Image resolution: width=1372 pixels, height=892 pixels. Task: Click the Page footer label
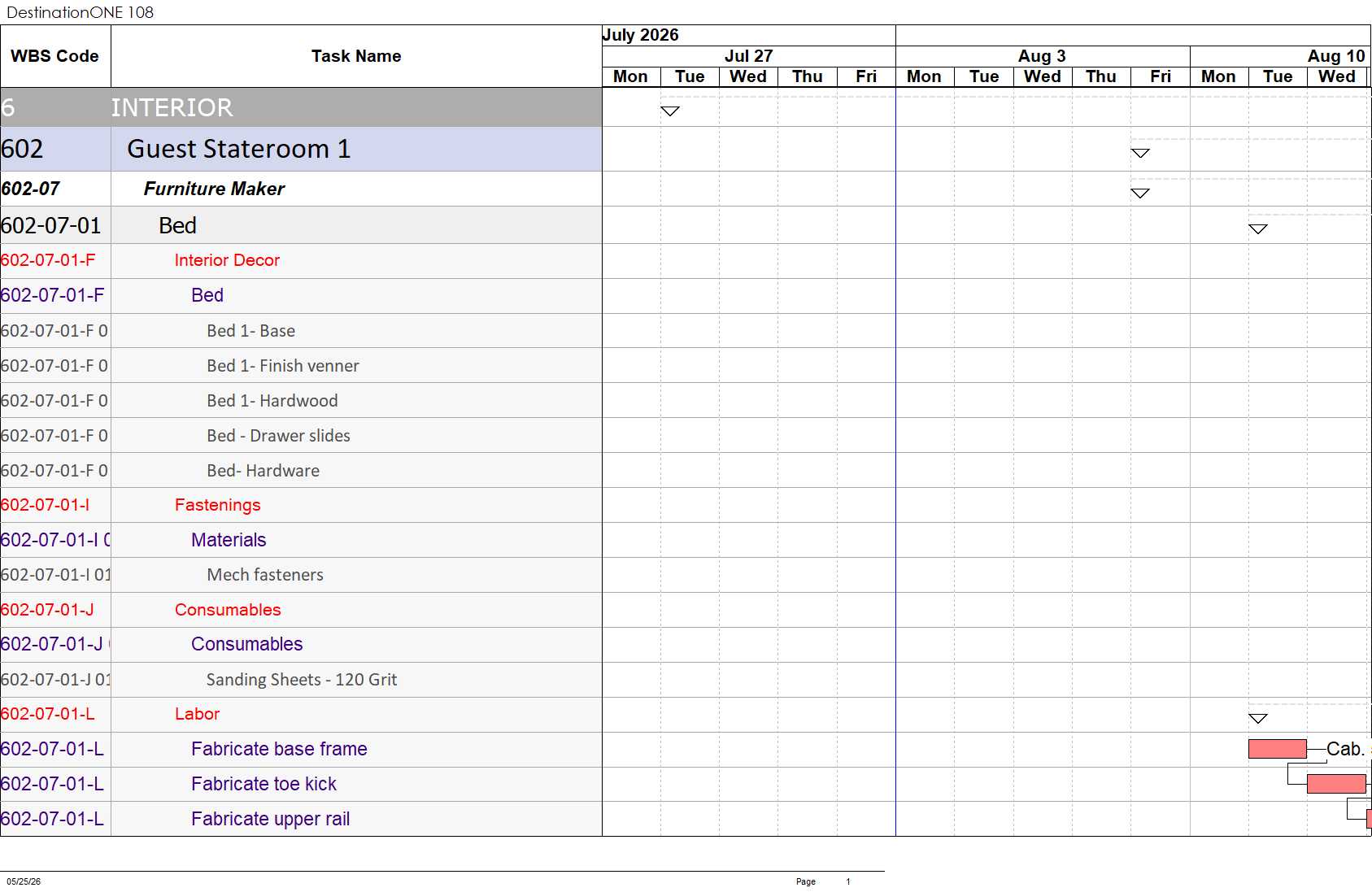click(x=806, y=881)
